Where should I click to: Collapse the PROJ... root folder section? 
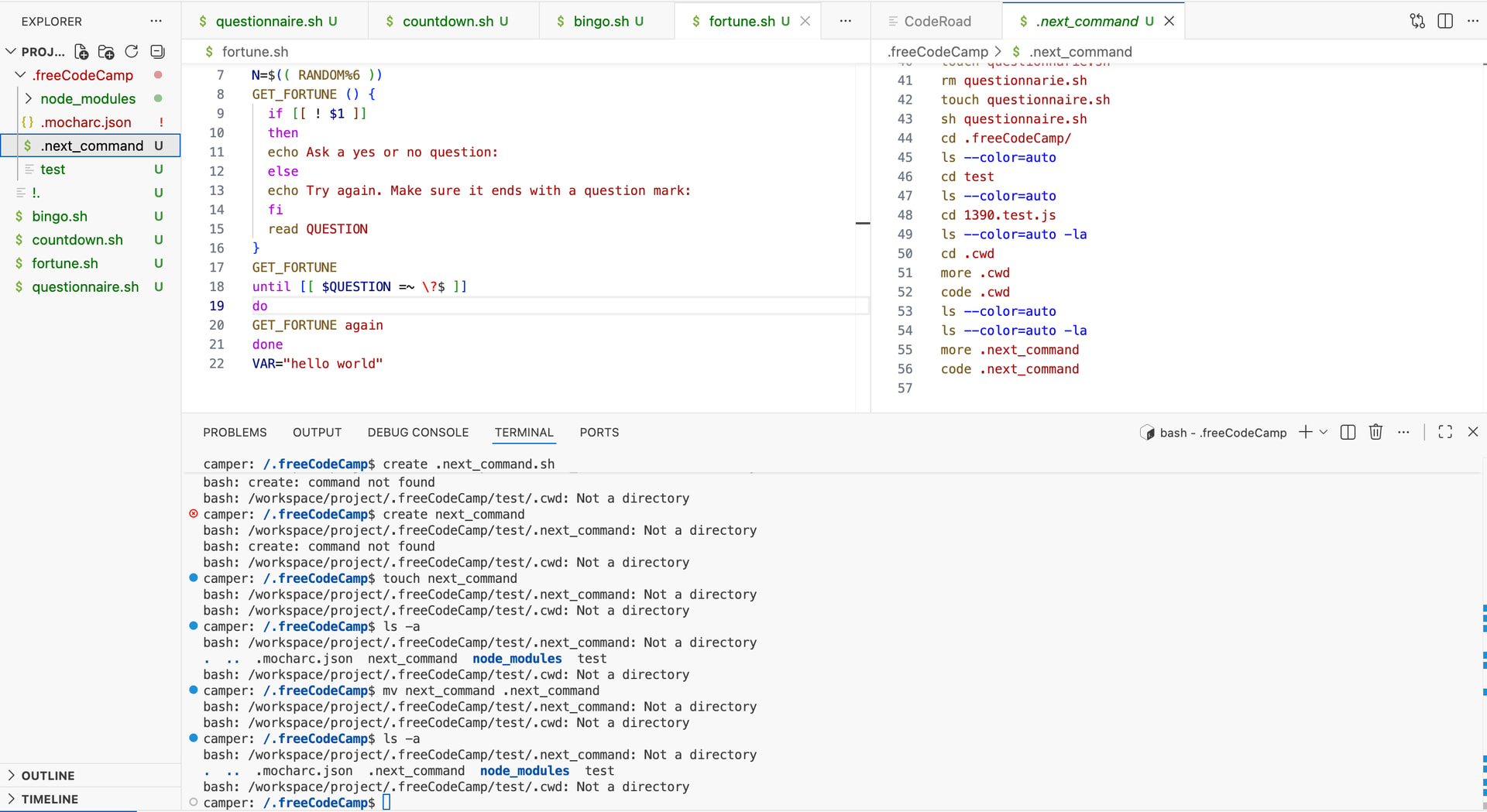[x=11, y=51]
